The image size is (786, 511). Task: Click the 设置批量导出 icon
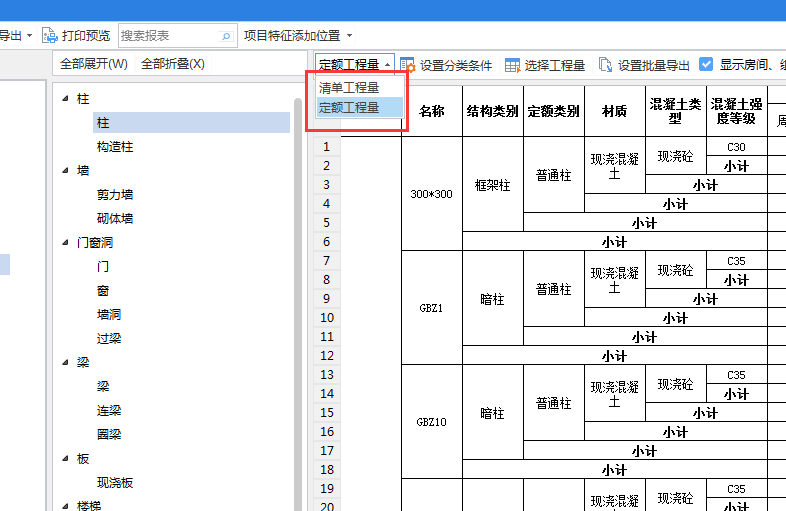pos(606,65)
